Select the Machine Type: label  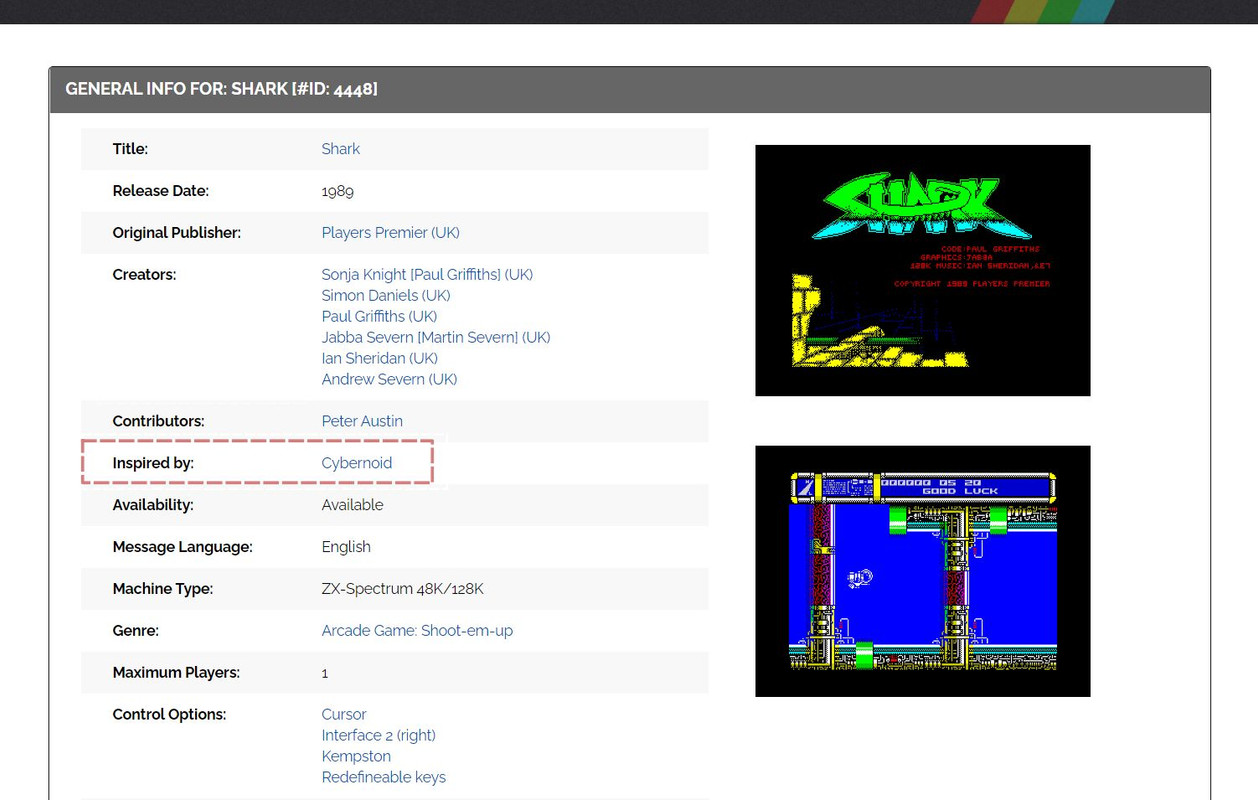(x=162, y=590)
